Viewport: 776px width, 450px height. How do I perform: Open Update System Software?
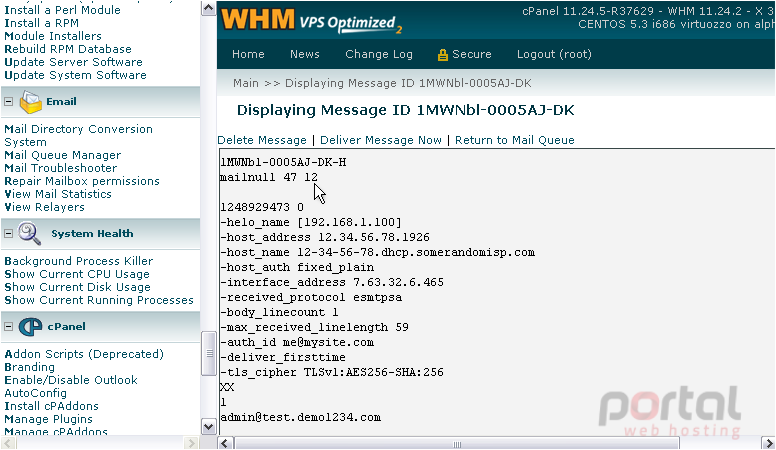pyautogui.click(x=75, y=75)
